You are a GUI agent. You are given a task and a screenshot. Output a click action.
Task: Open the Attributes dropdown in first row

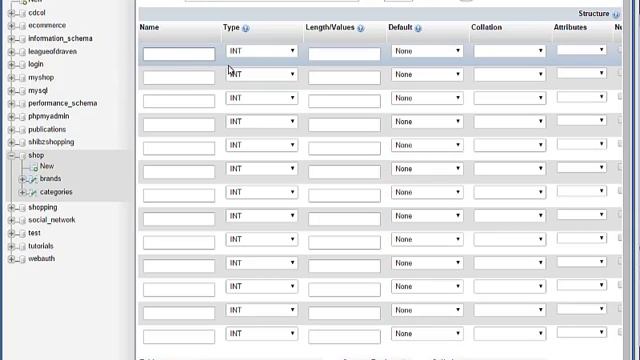point(582,50)
